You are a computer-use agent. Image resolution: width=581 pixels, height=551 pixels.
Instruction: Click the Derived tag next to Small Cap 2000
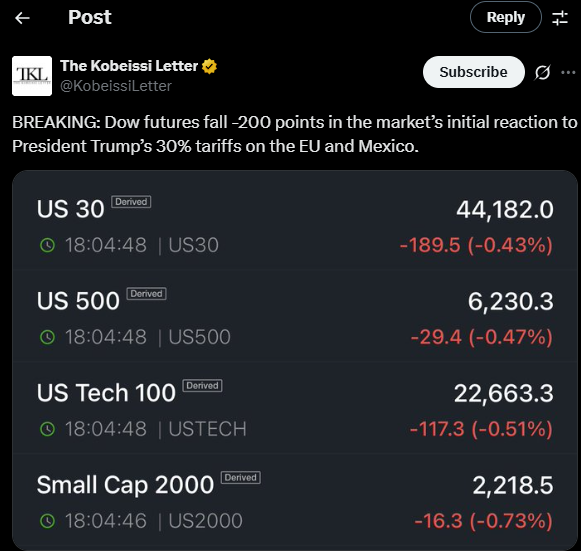[x=241, y=477]
